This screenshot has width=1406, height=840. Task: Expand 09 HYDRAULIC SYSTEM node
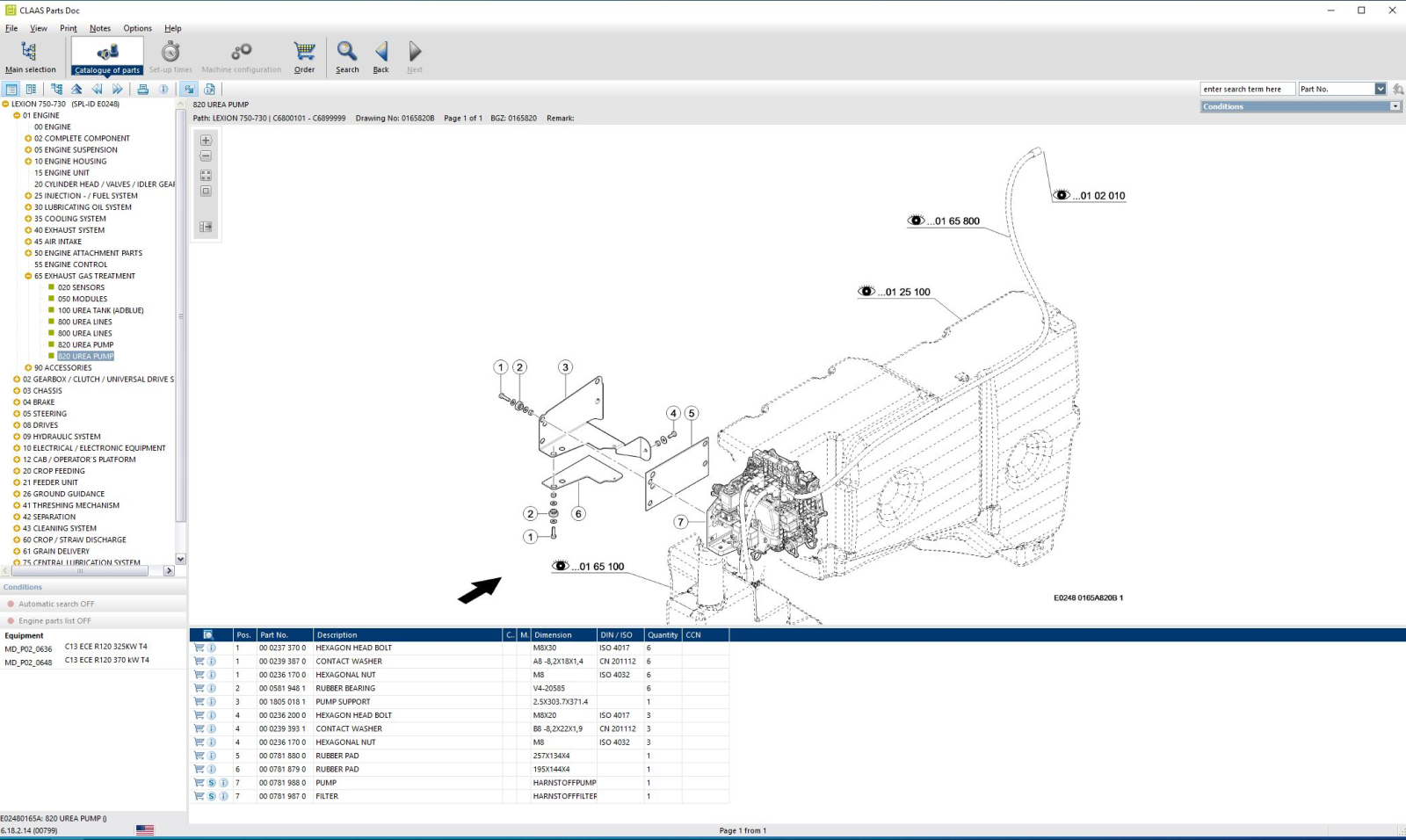17,437
